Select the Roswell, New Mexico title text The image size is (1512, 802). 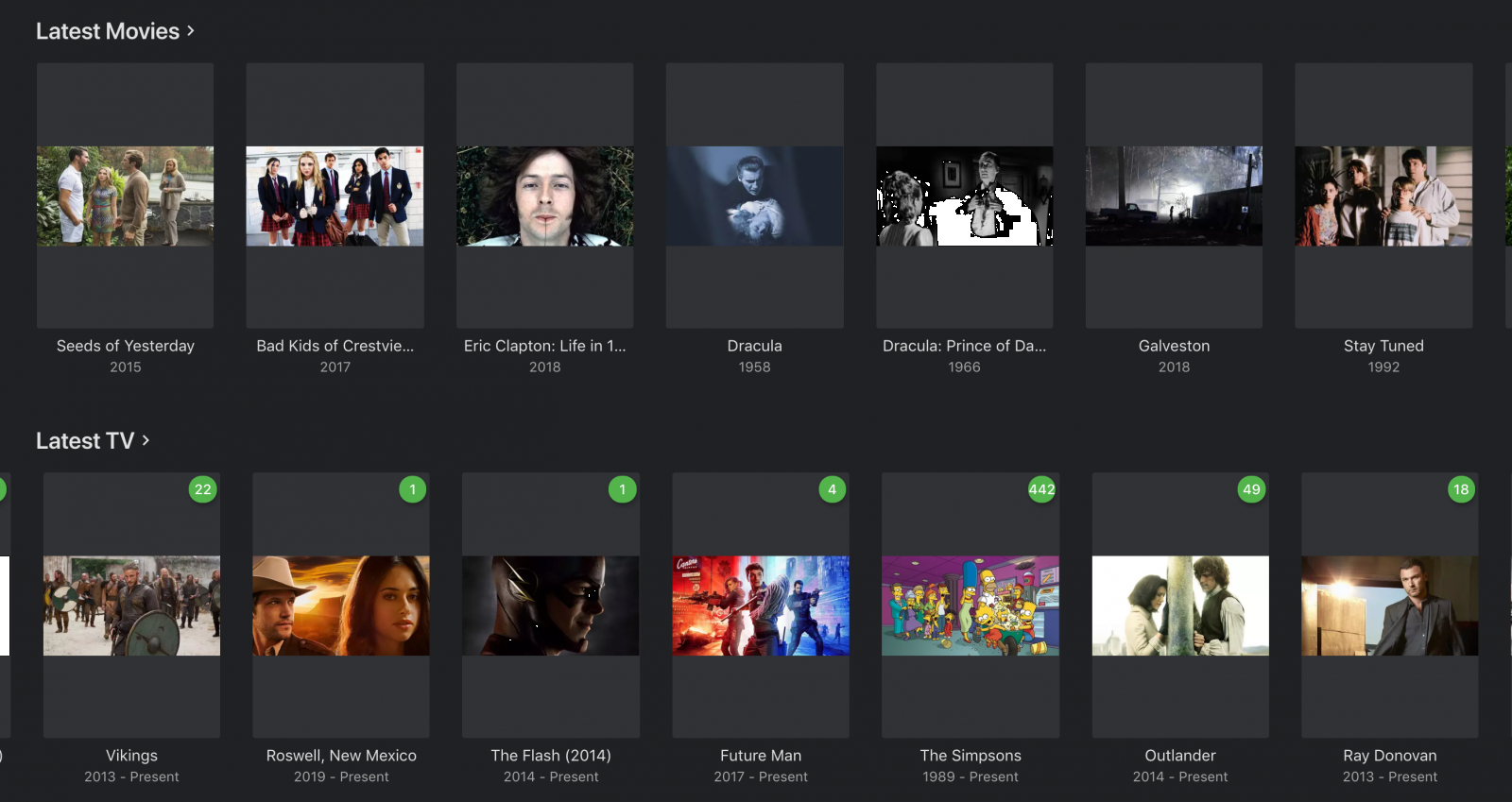pyautogui.click(x=341, y=756)
